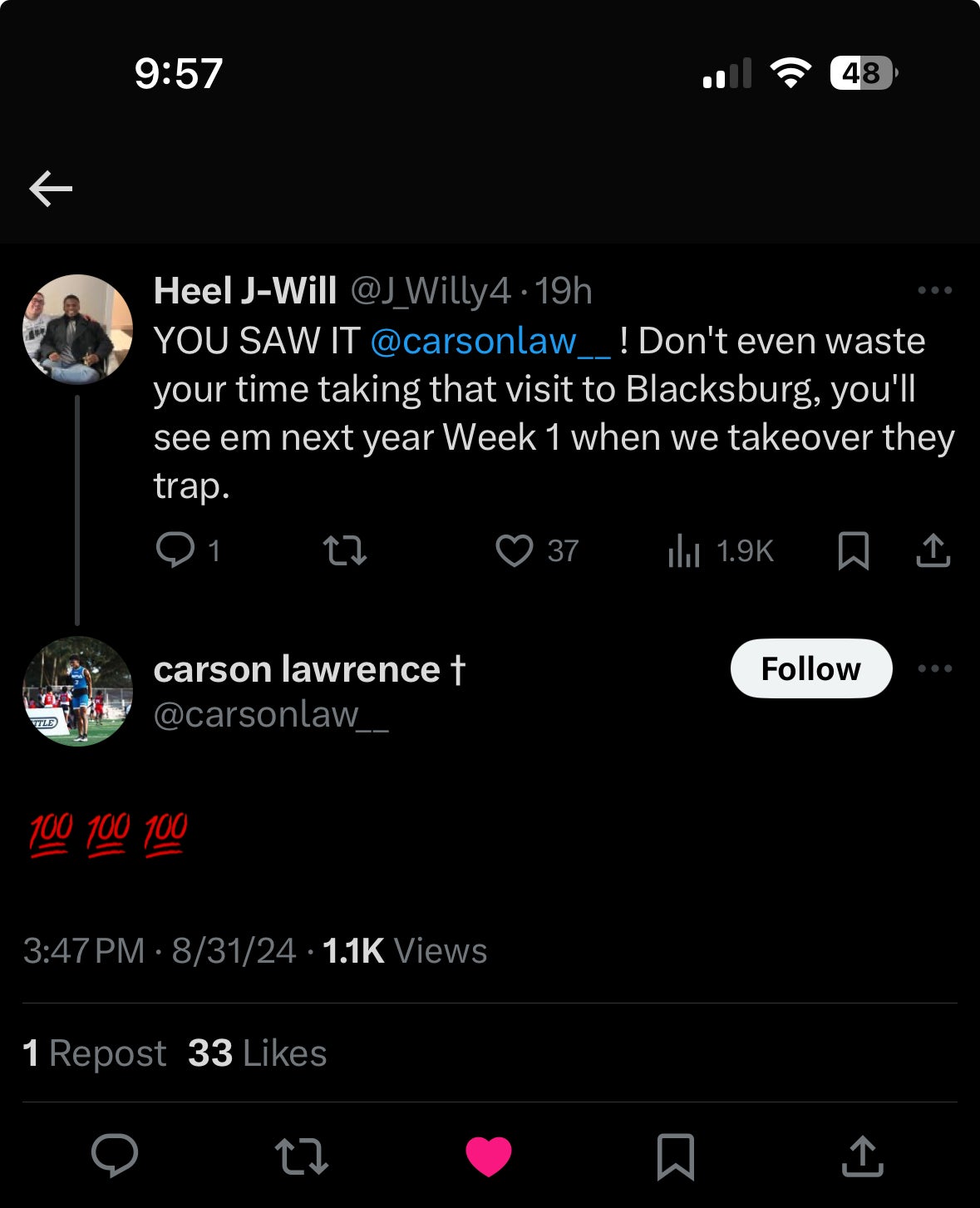View the 1 Repost list
980x1208 pixels.
click(x=95, y=1053)
